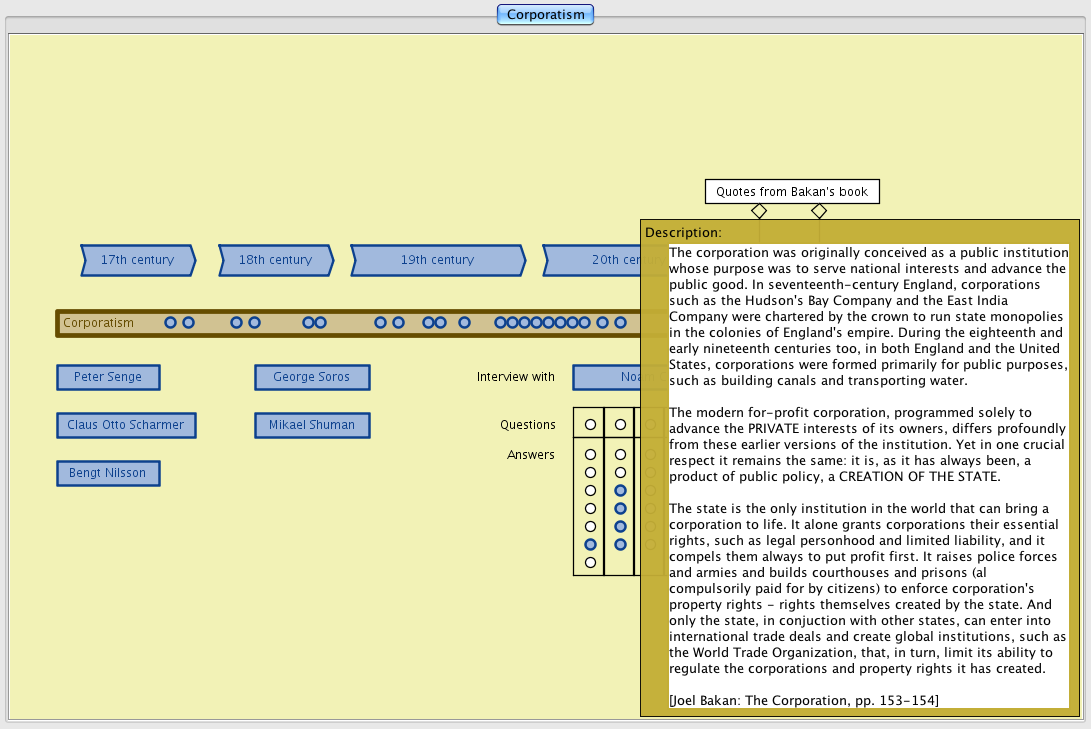Click the right diamond connector below Quotes box
The width and height of the screenshot is (1091, 729).
pyautogui.click(x=819, y=211)
